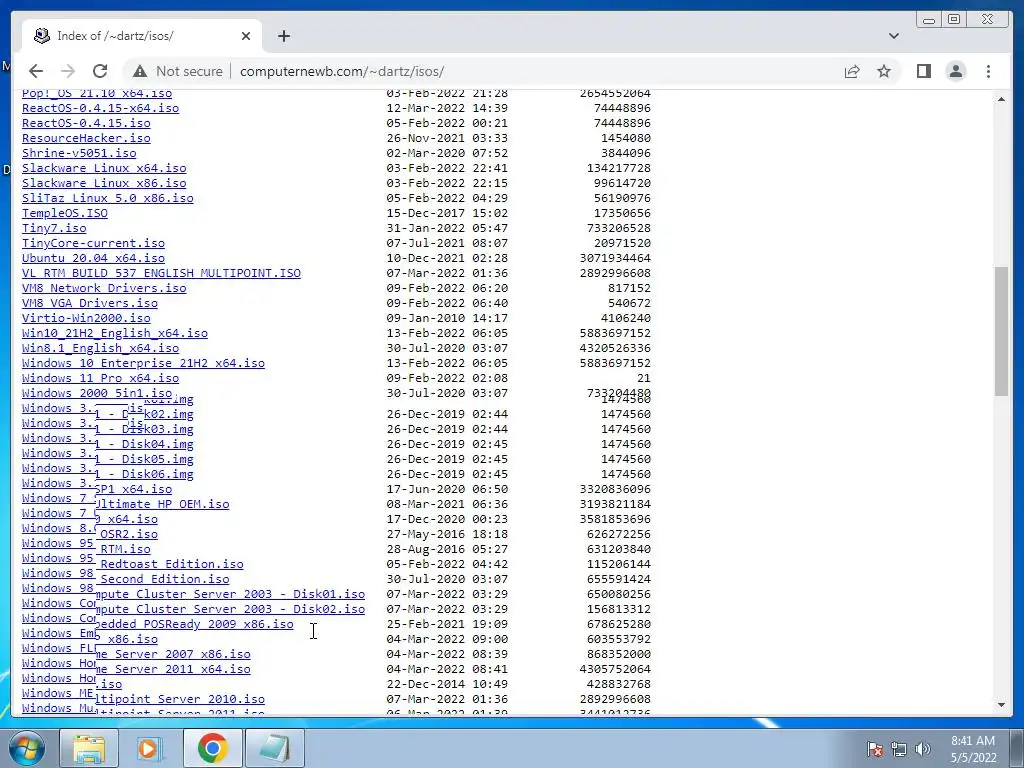Open Windows 11 Pro x64.iso link
Image resolution: width=1024 pixels, height=768 pixels.
[x=101, y=379]
